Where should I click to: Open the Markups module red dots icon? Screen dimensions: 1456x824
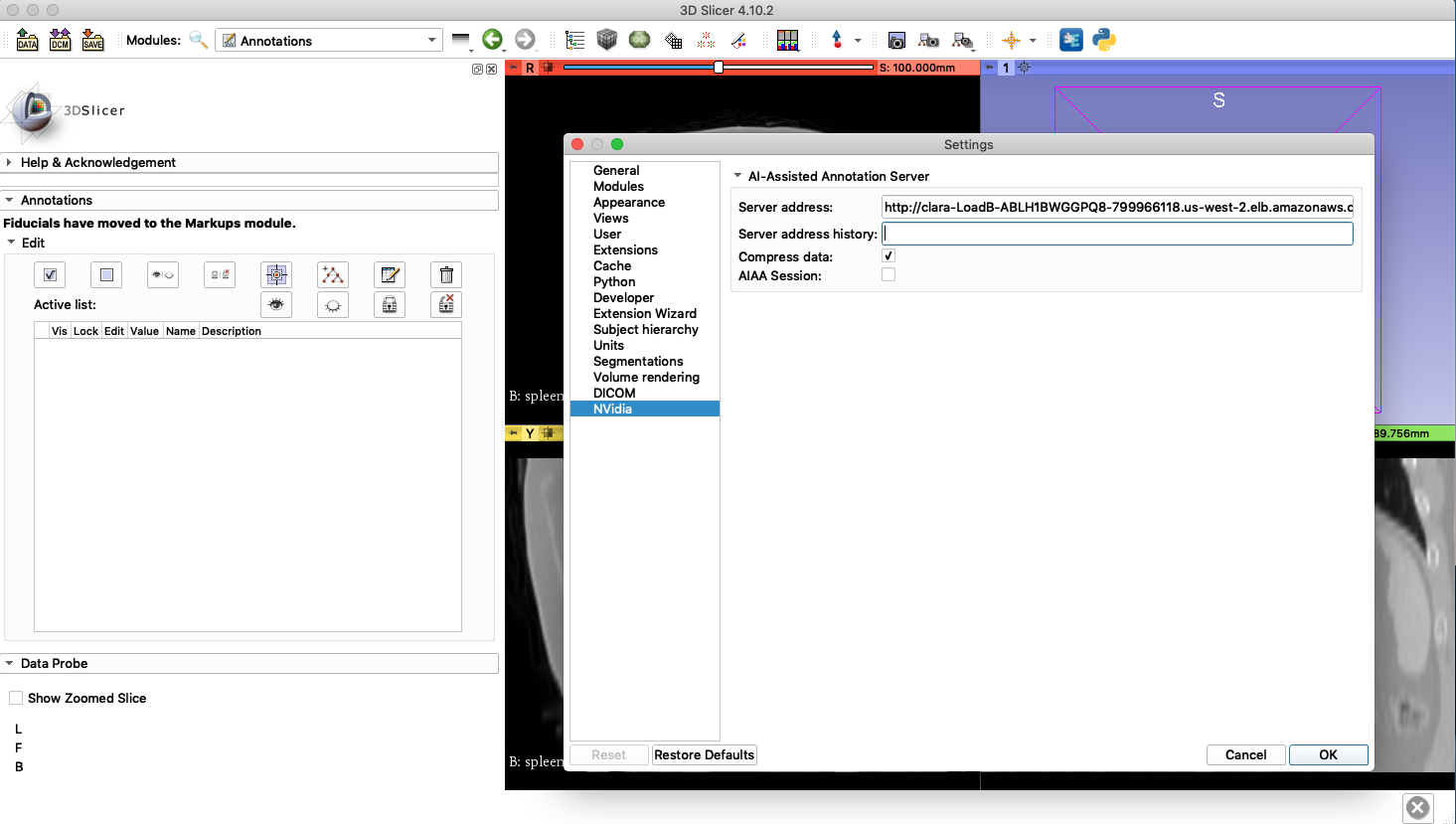tap(706, 40)
